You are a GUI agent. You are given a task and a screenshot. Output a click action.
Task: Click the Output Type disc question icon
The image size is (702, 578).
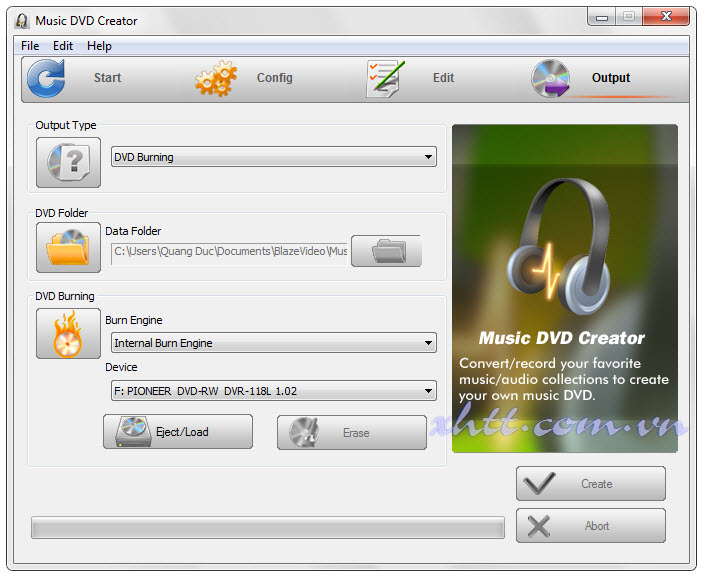coord(68,162)
